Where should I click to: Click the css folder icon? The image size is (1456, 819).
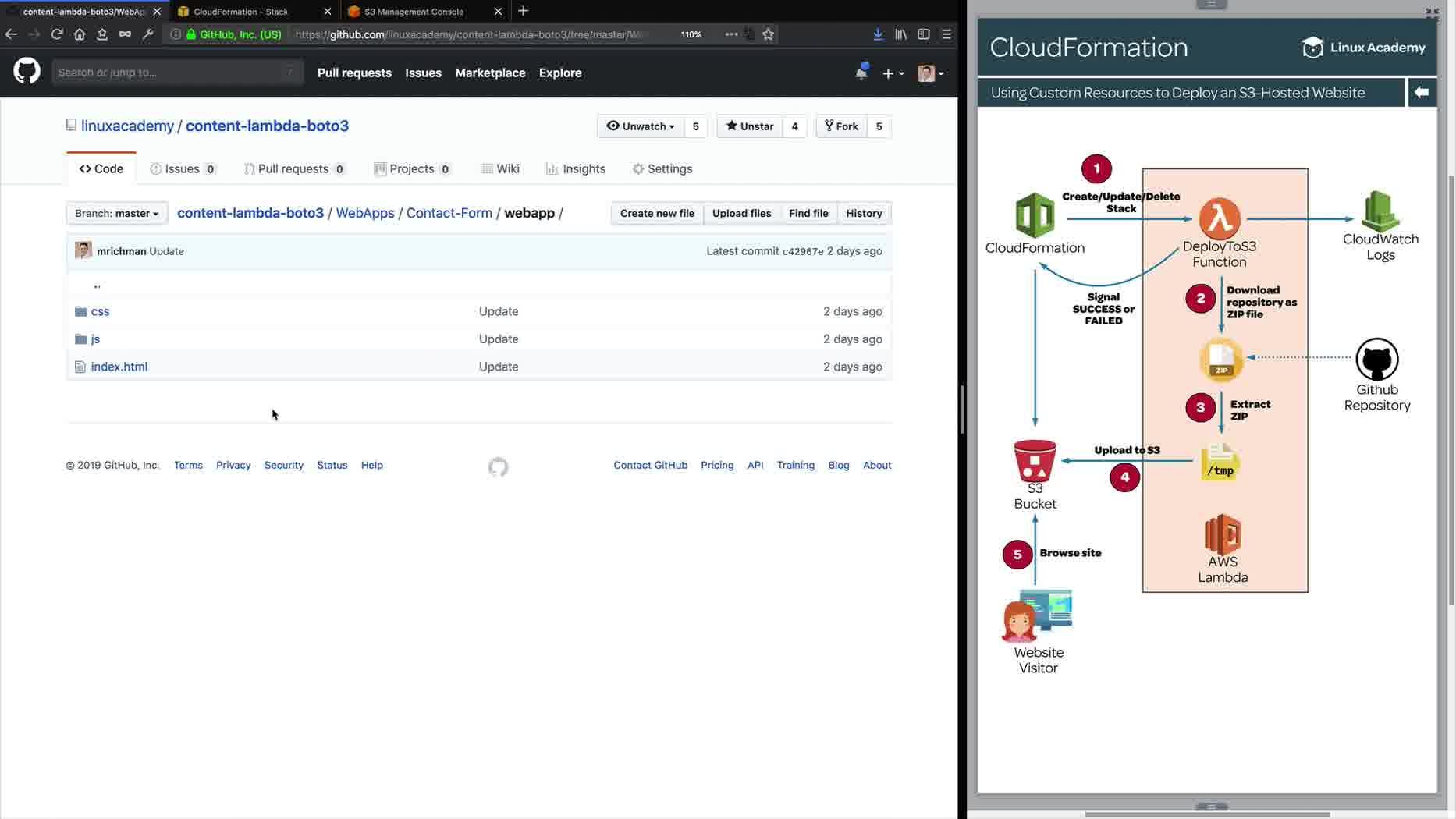point(80,311)
